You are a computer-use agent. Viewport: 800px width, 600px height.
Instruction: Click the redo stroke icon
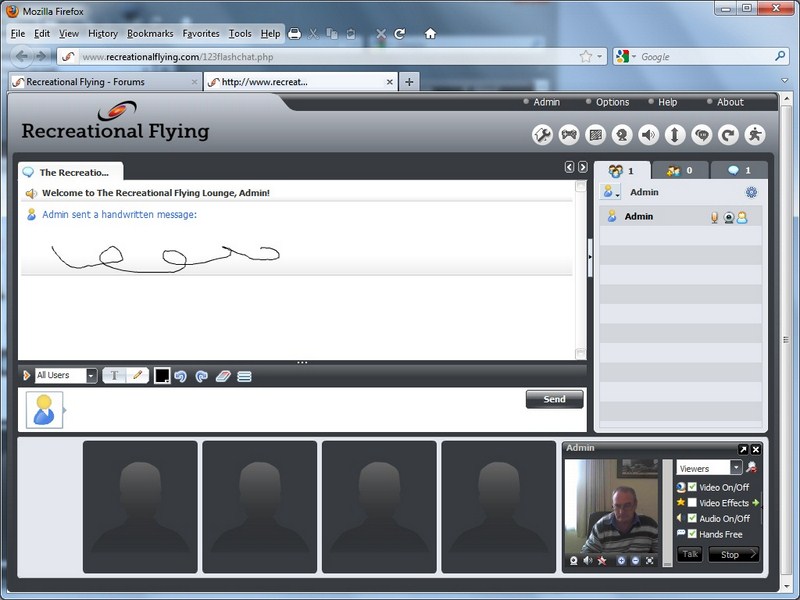click(x=202, y=377)
